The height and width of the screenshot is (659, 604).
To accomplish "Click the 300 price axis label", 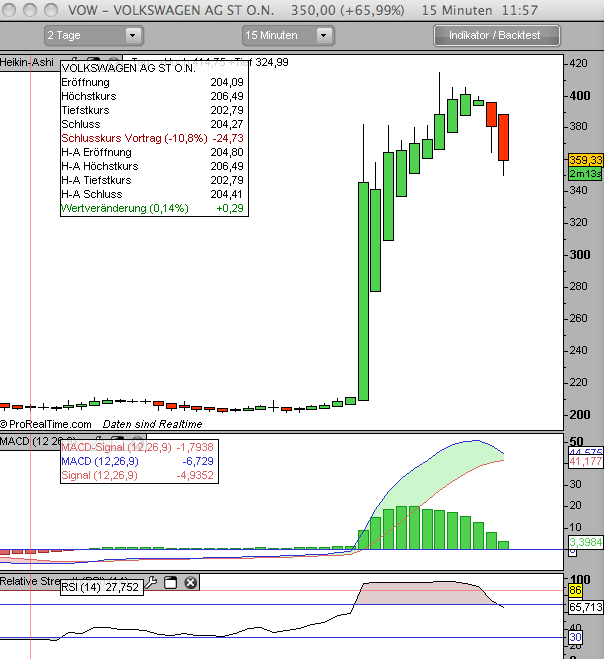I will click(x=580, y=255).
